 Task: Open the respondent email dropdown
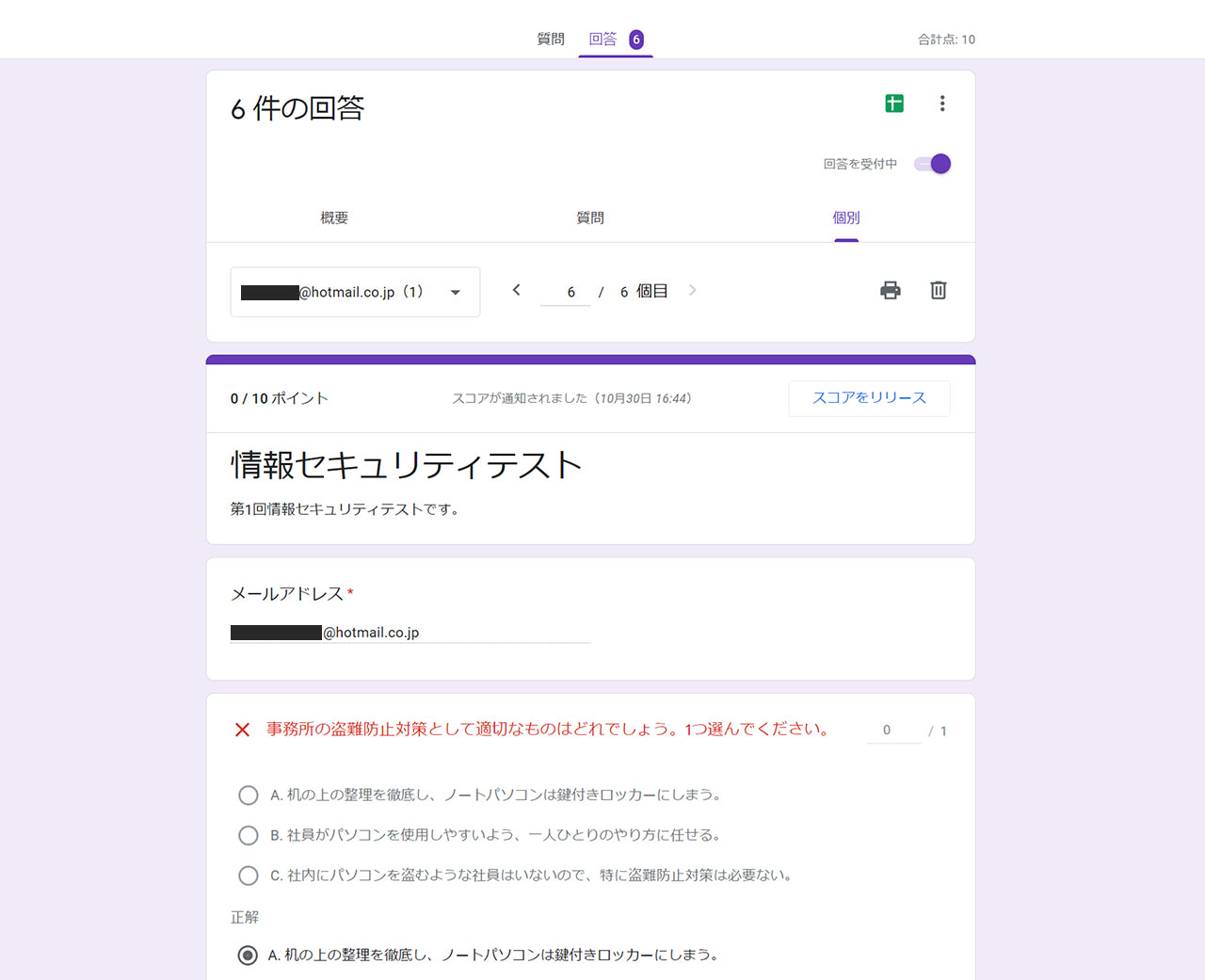355,292
